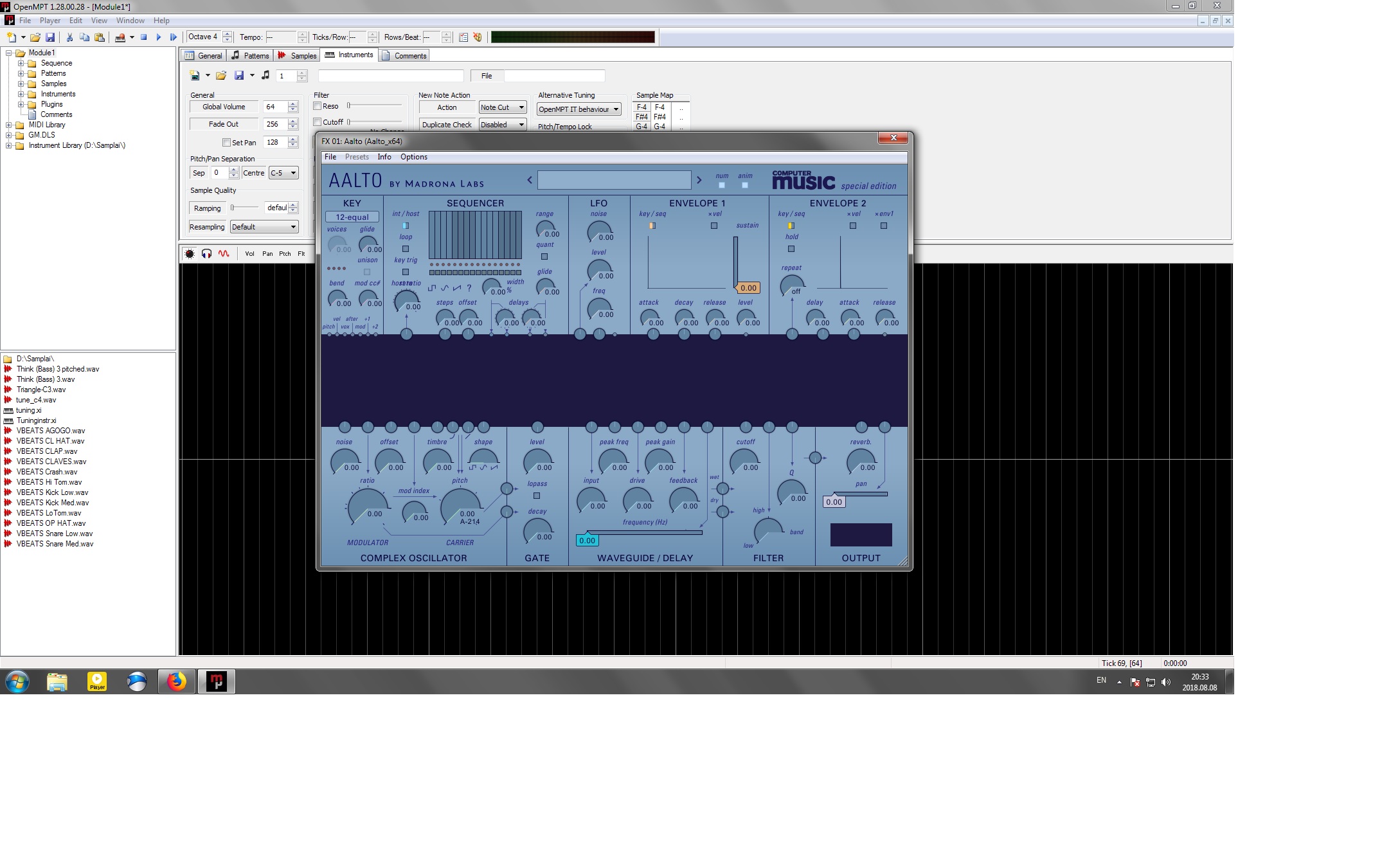The height and width of the screenshot is (846, 1400).
Task: Open the Pitch/Pan Centre note dropdown
Action: (x=283, y=173)
